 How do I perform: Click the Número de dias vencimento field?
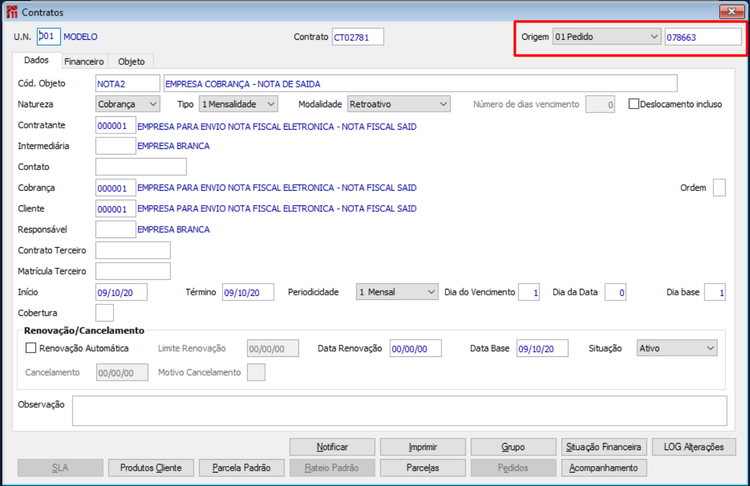coord(600,104)
